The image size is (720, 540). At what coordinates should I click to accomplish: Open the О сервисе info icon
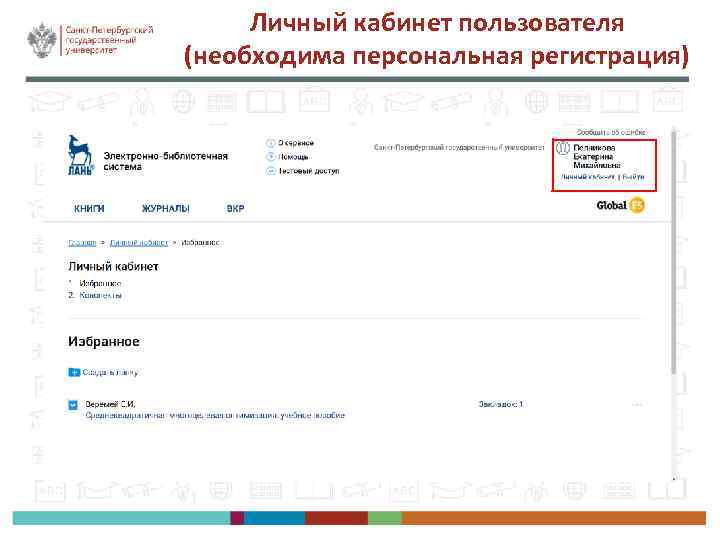(x=271, y=143)
